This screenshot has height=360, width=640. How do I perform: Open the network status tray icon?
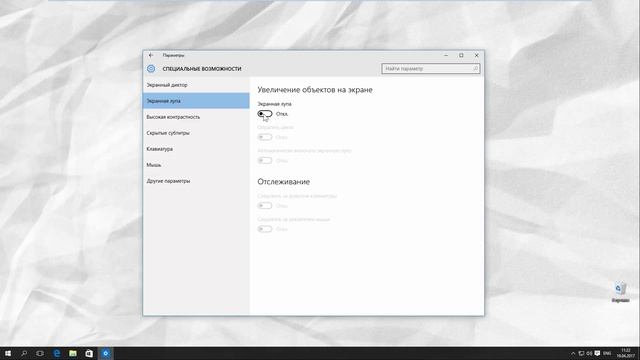(581, 353)
